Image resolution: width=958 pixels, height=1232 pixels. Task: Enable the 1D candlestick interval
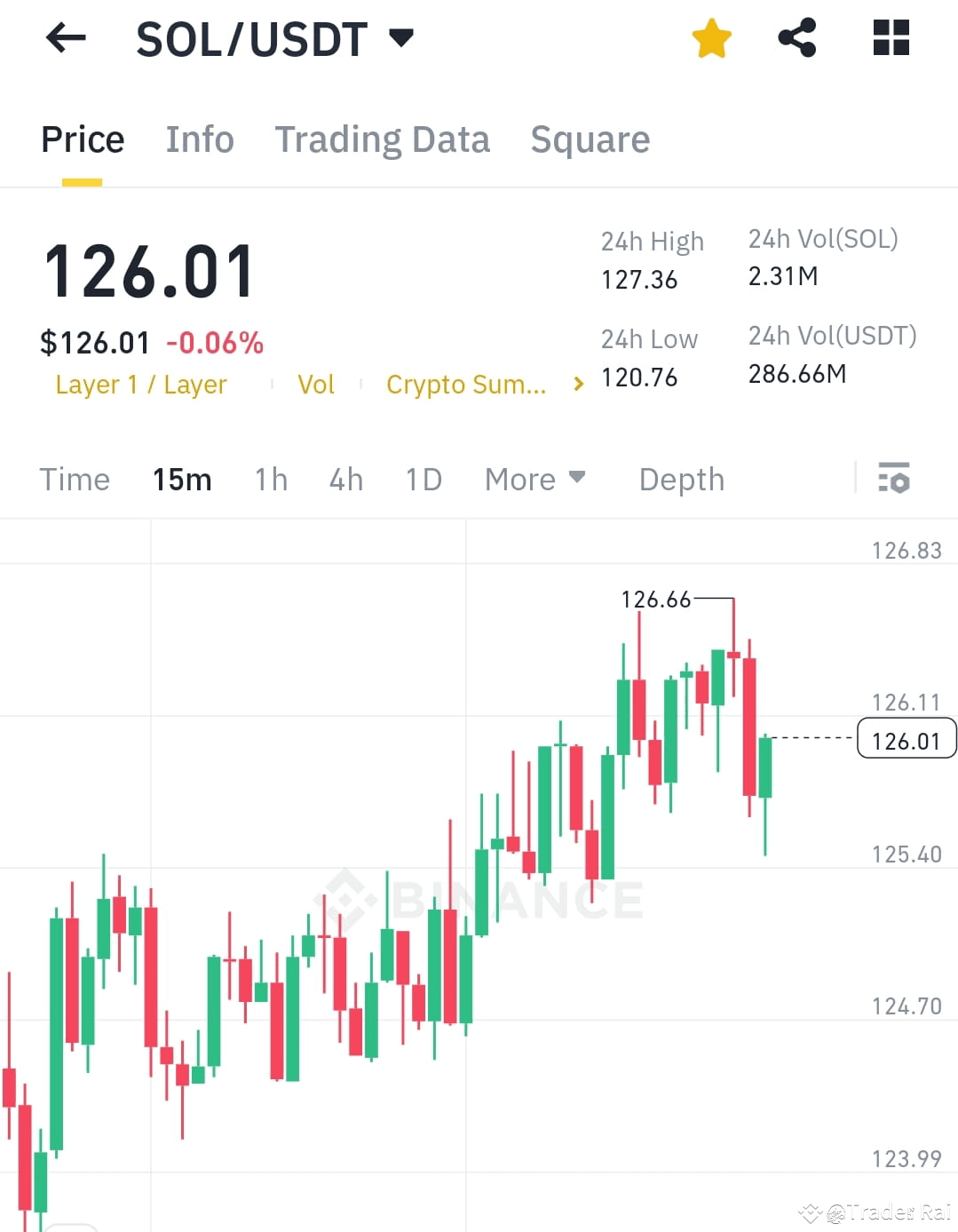[424, 479]
